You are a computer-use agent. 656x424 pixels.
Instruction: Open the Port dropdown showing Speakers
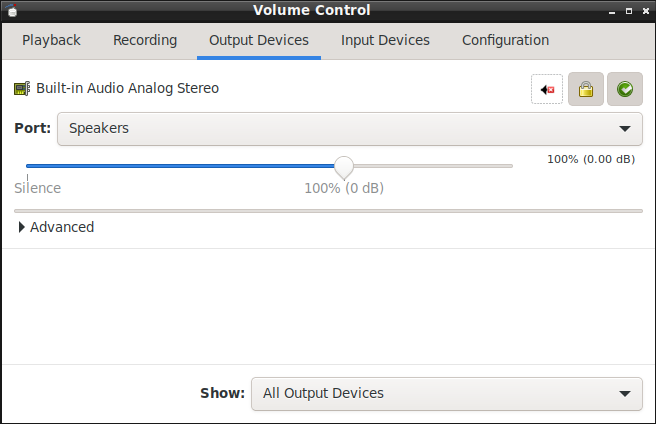(349, 129)
